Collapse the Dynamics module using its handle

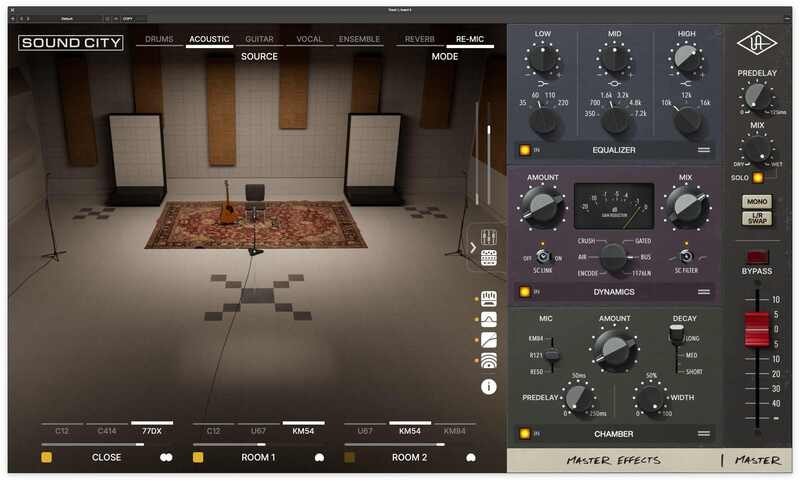pos(704,292)
